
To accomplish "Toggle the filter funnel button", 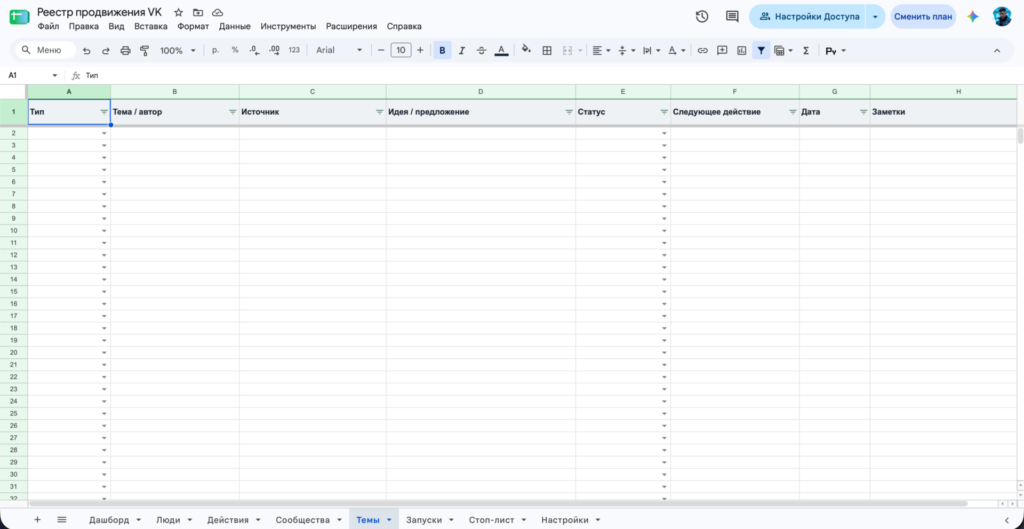I will (x=761, y=50).
